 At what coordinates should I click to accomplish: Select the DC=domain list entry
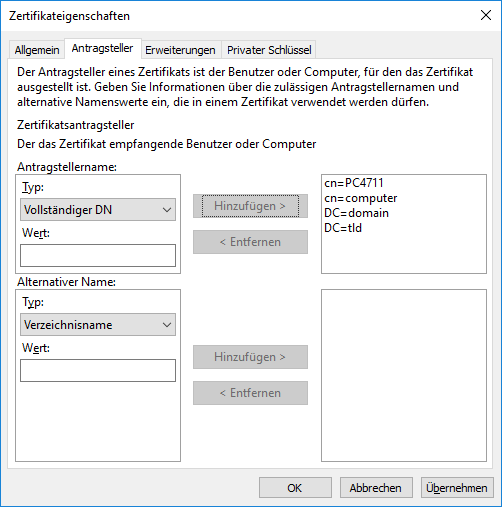click(356, 213)
